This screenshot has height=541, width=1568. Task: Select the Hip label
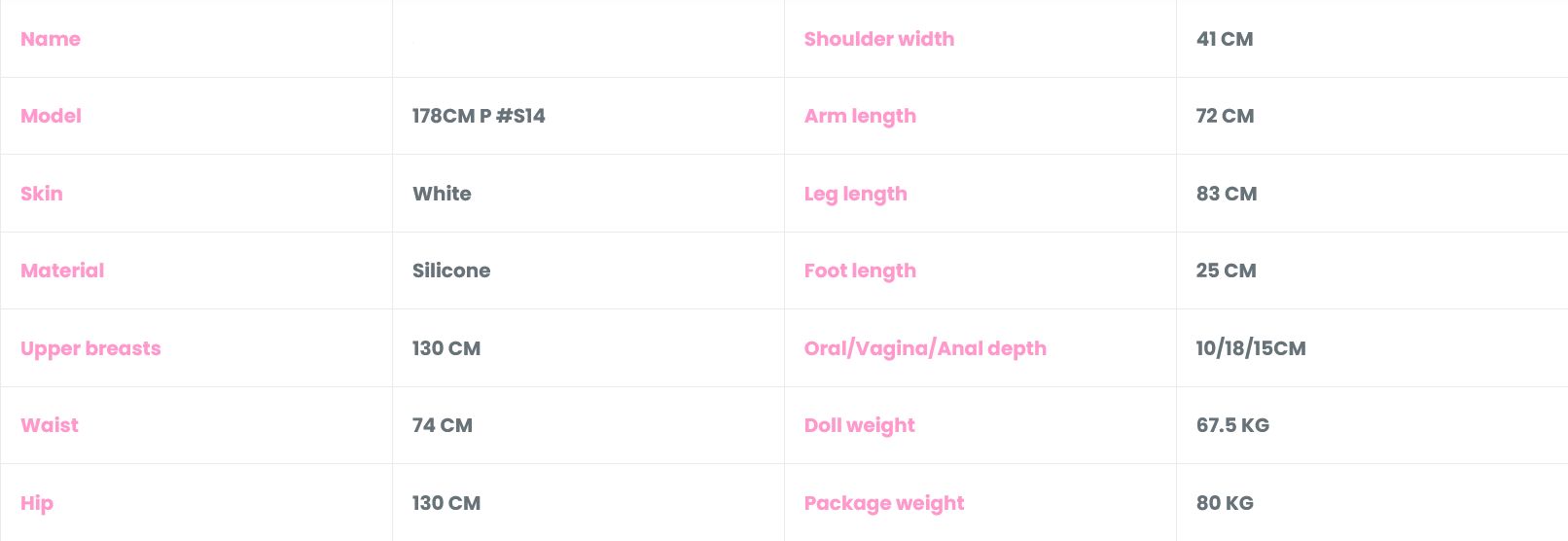pos(37,503)
